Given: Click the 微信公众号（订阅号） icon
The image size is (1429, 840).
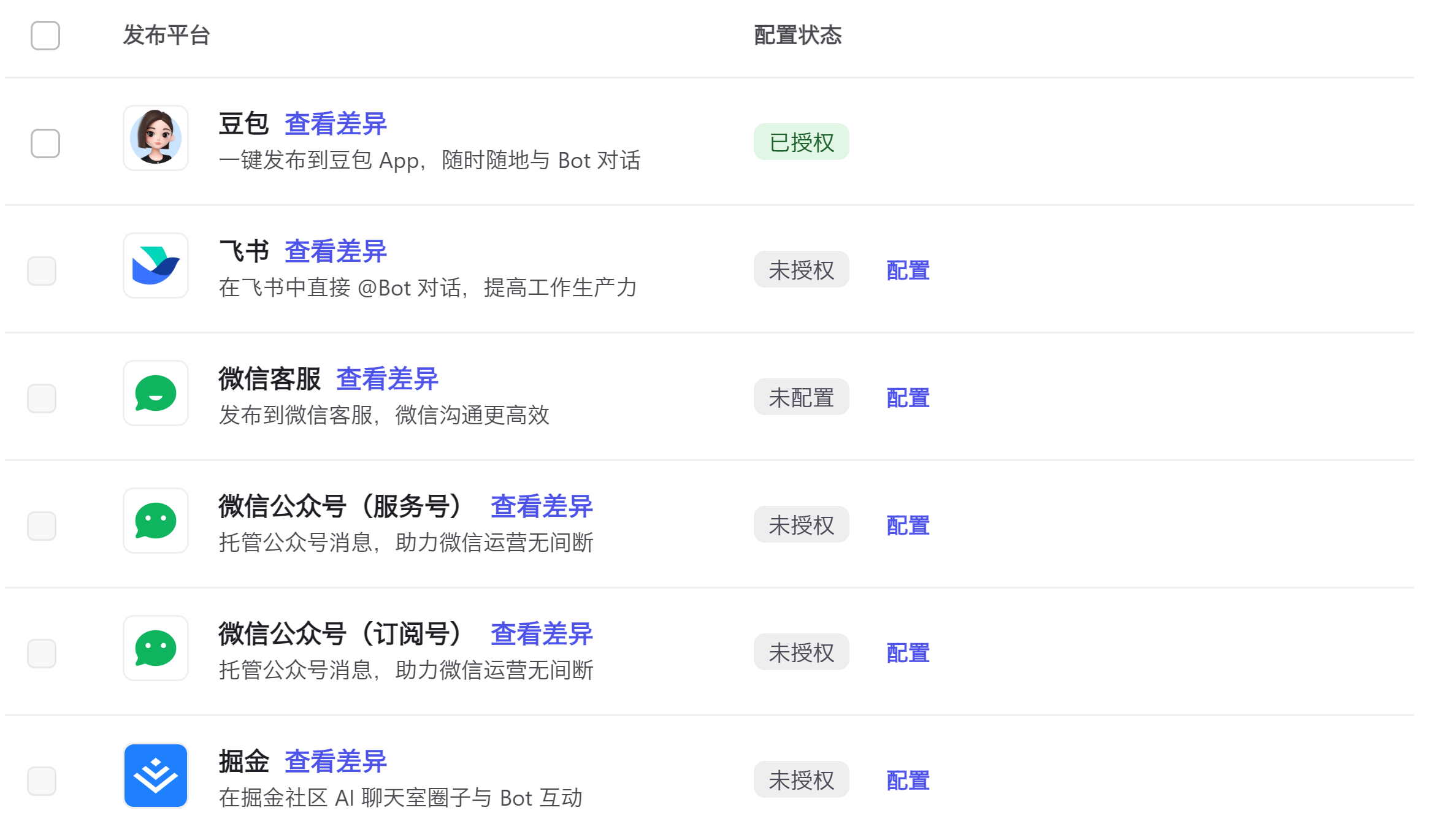Looking at the screenshot, I should [156, 648].
